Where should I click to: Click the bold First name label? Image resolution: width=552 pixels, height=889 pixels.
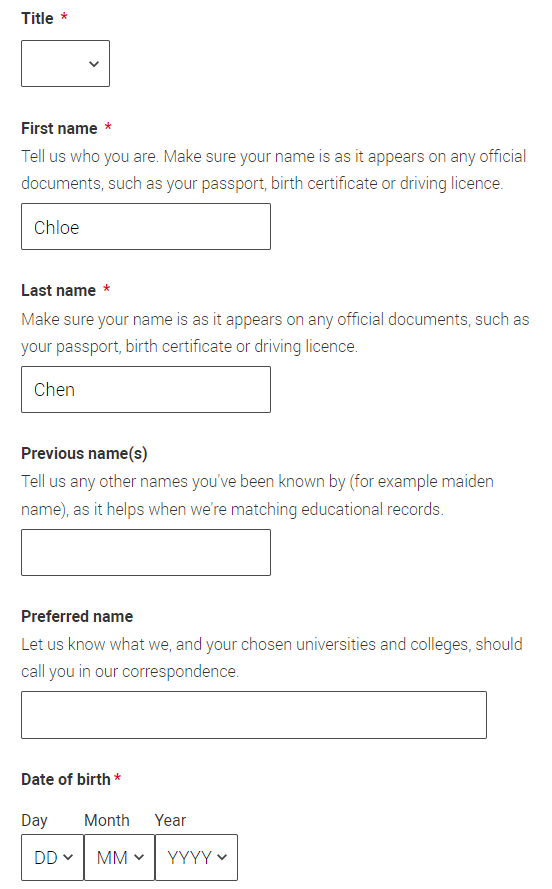(60, 129)
